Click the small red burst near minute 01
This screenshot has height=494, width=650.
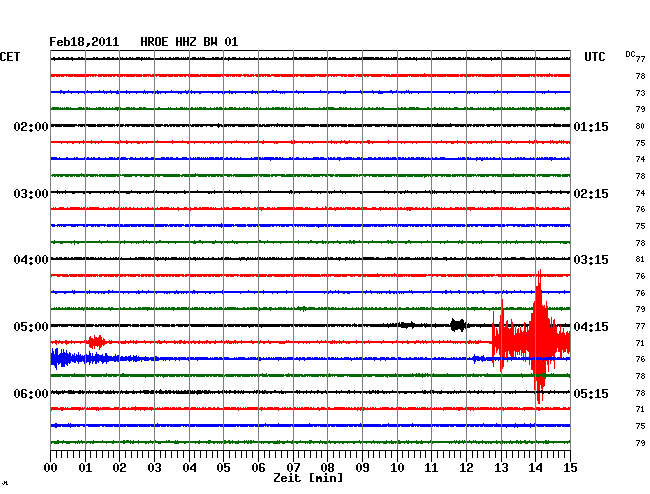(96, 342)
